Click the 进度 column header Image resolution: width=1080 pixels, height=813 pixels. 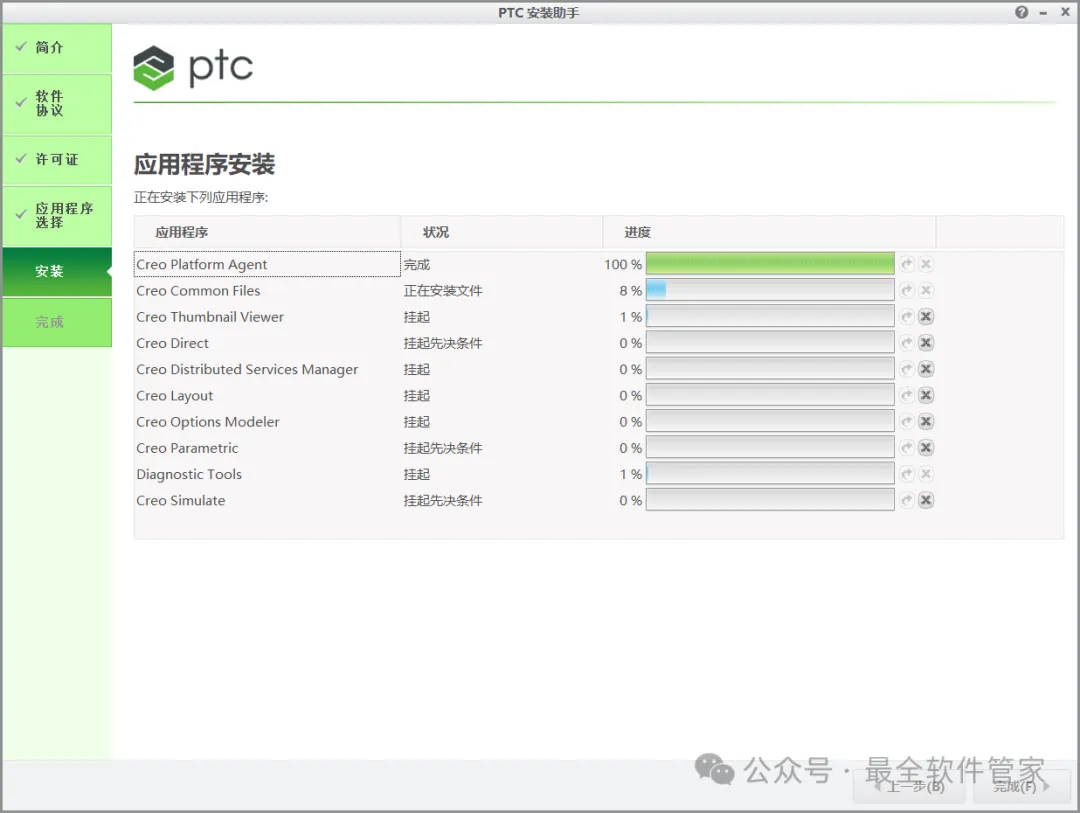click(769, 232)
